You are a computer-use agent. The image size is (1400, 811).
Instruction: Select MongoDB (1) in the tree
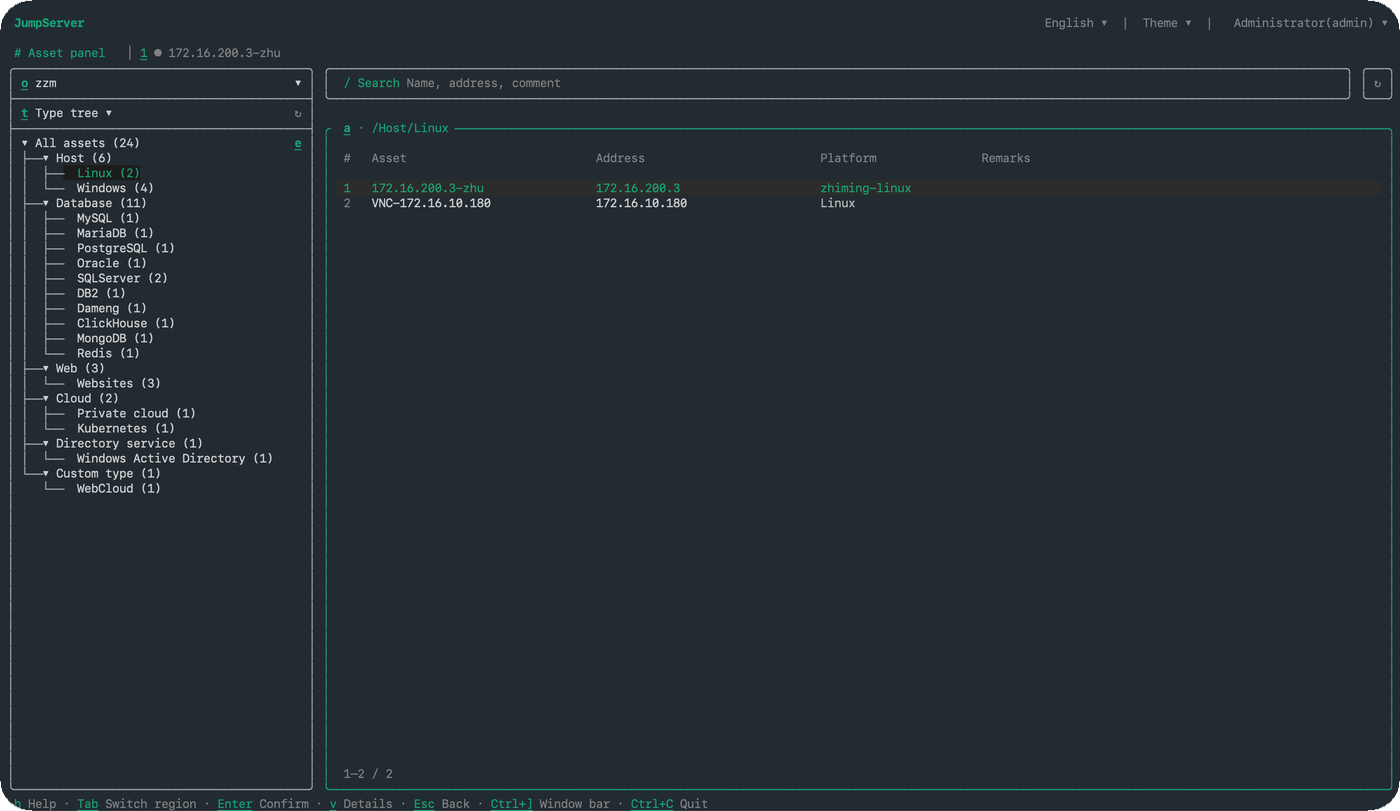tap(115, 339)
